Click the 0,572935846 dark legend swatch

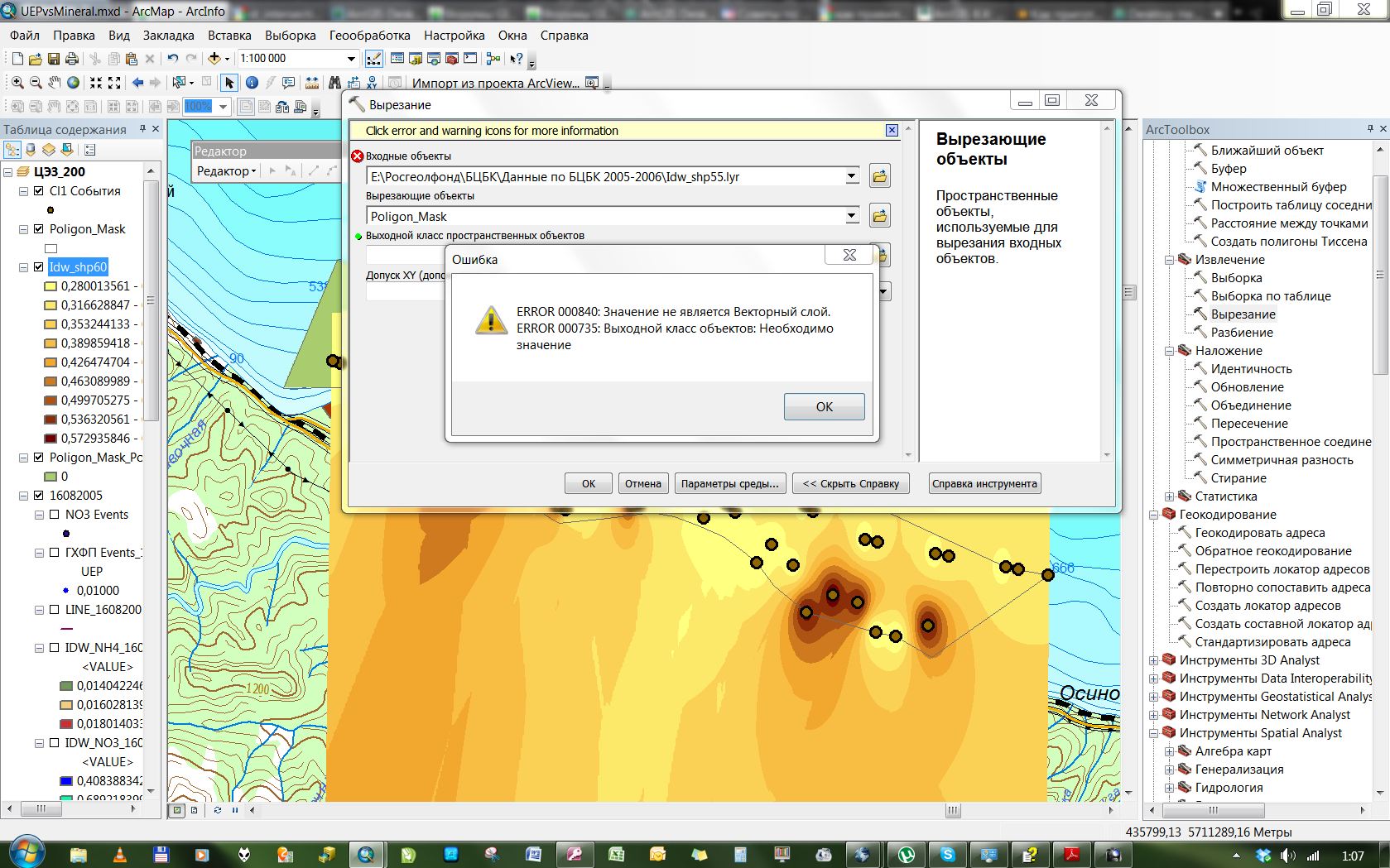click(x=51, y=439)
